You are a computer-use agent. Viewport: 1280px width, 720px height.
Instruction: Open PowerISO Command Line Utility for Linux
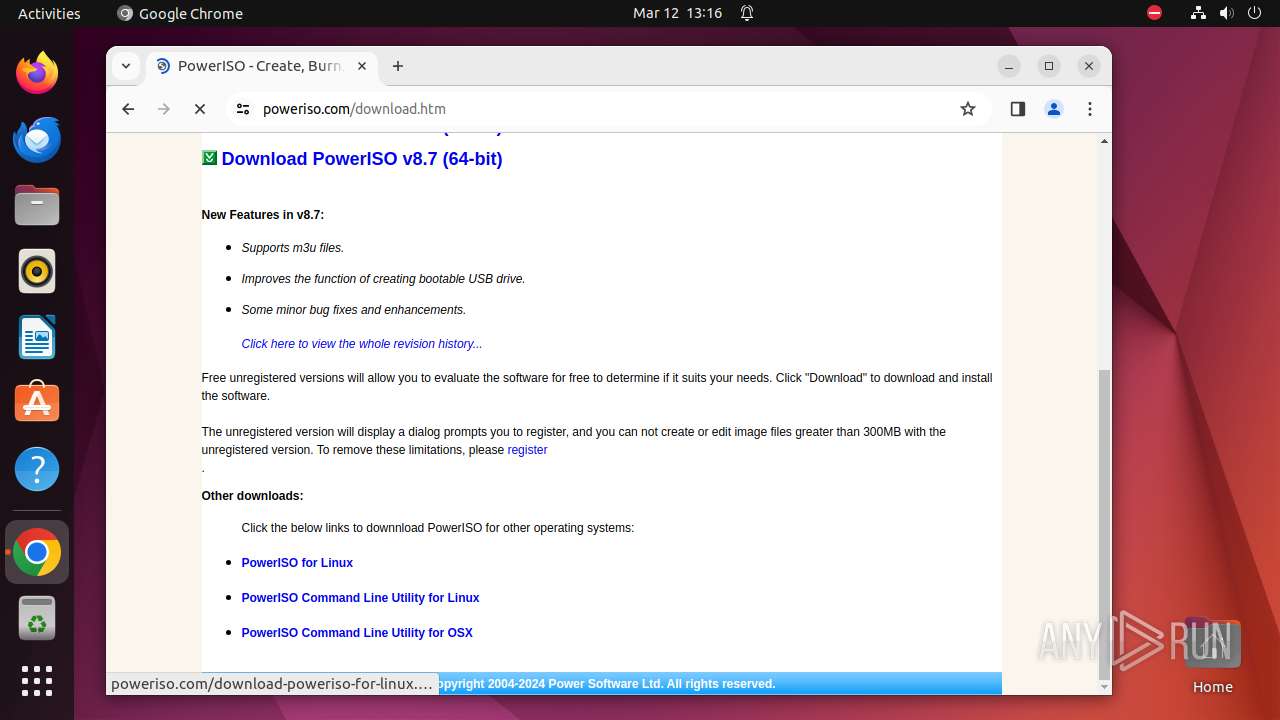click(x=360, y=598)
